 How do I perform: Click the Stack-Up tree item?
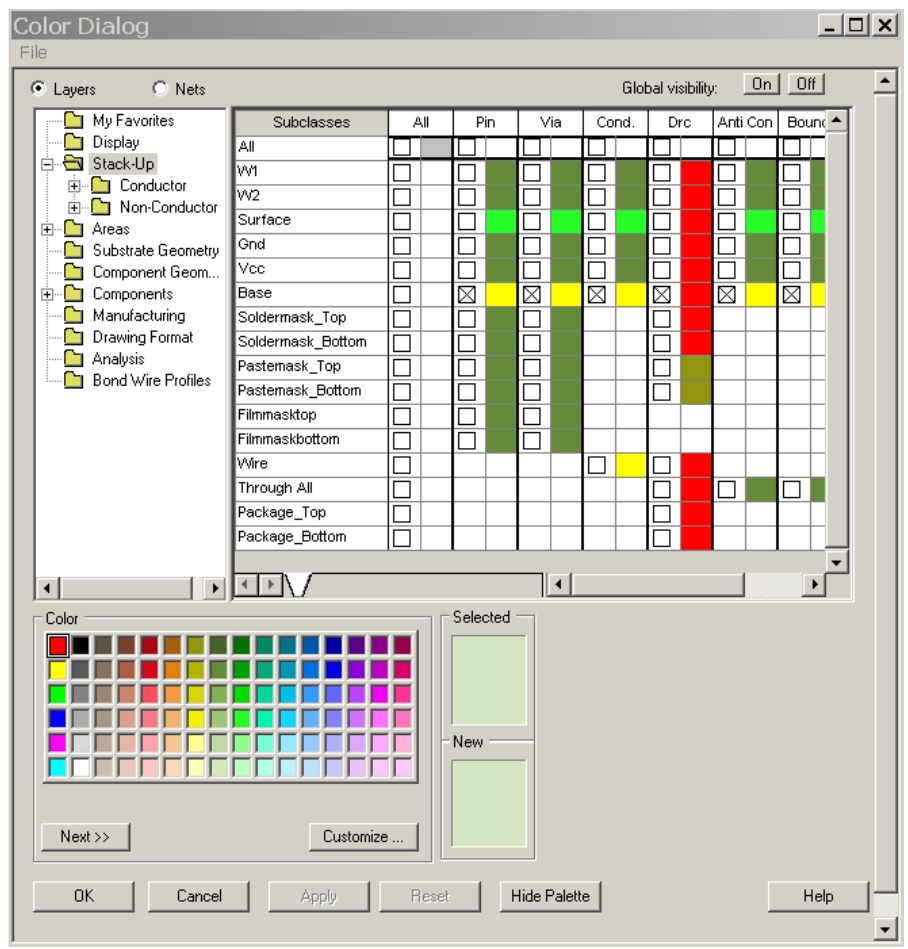pyautogui.click(x=124, y=164)
